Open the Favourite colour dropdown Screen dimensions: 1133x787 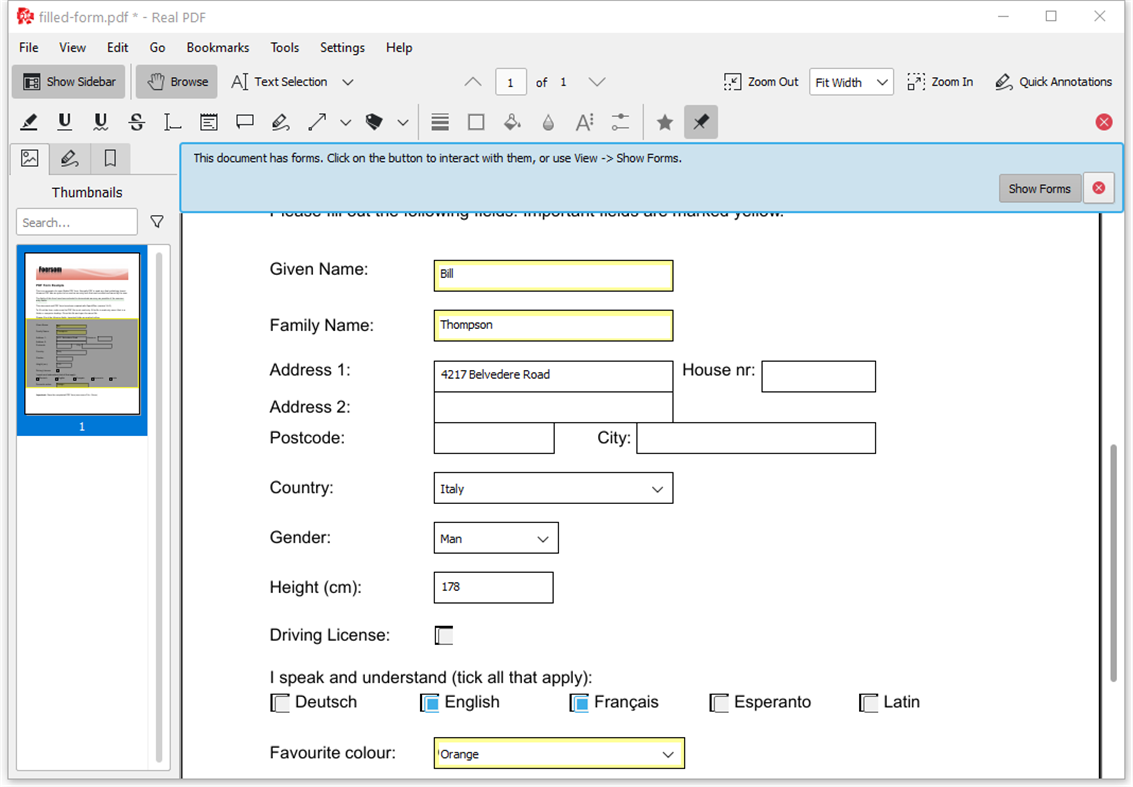pyautogui.click(x=559, y=754)
